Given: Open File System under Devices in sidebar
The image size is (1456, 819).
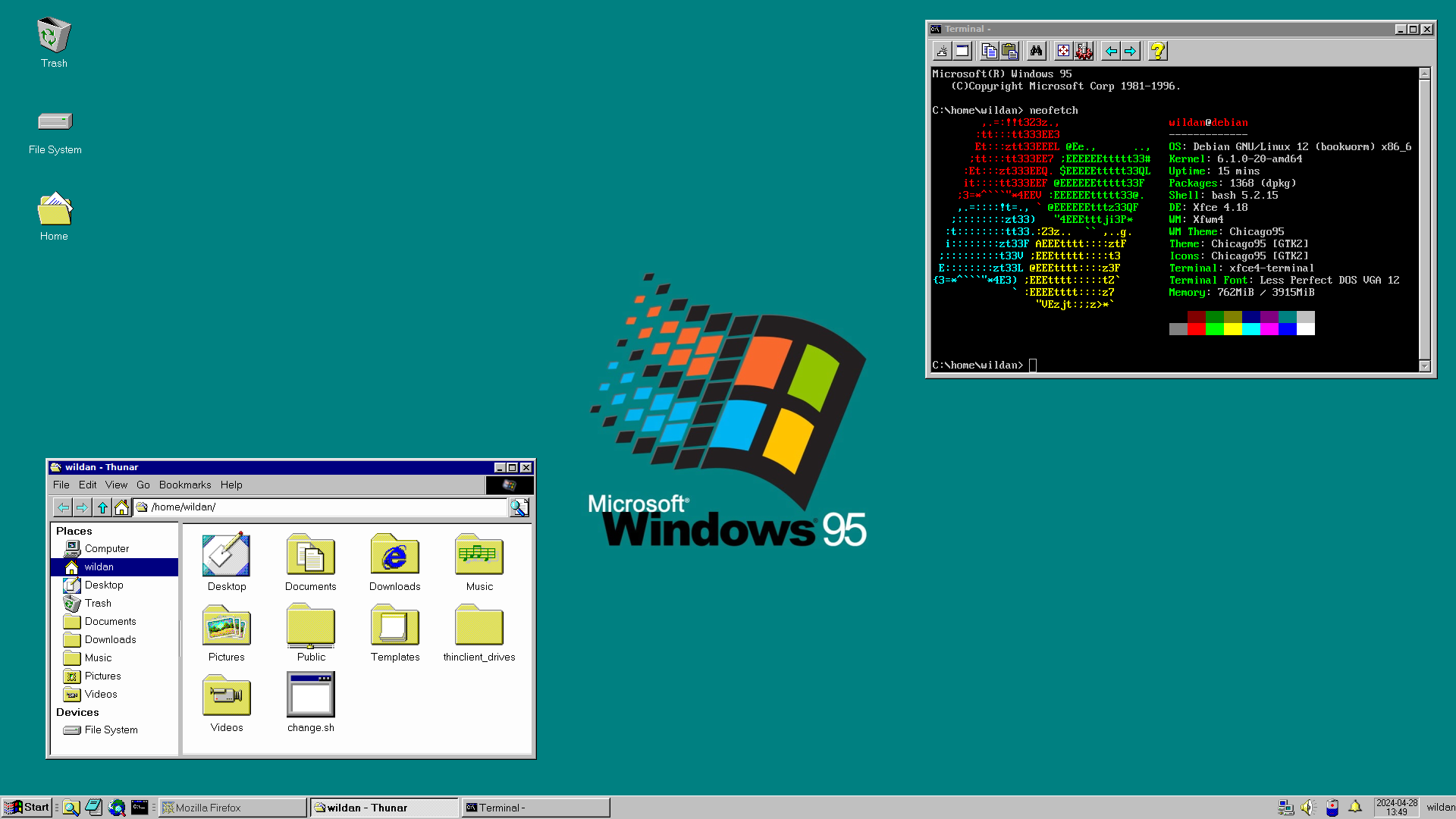Looking at the screenshot, I should point(110,730).
